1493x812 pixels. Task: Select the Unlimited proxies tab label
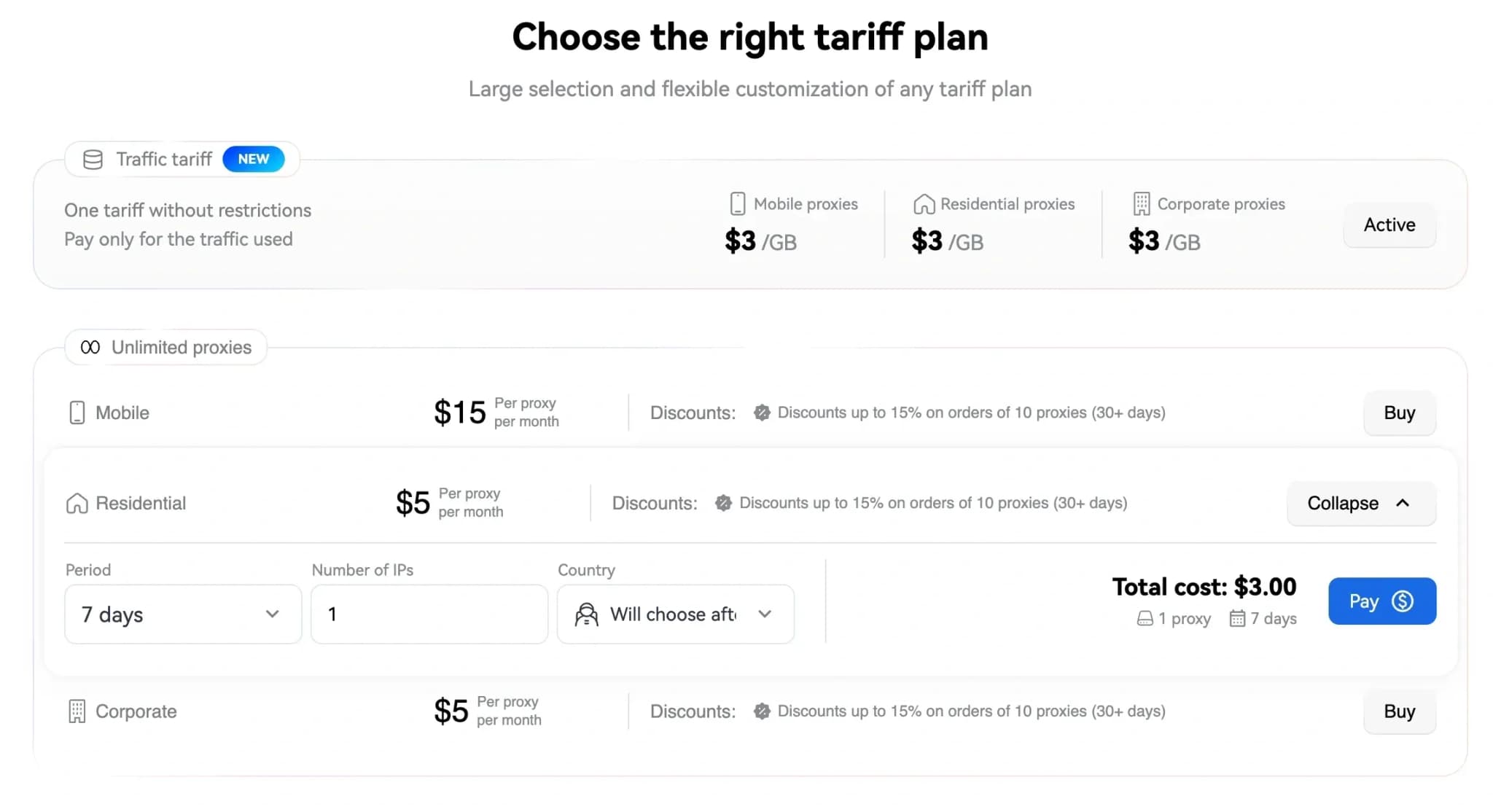point(181,348)
